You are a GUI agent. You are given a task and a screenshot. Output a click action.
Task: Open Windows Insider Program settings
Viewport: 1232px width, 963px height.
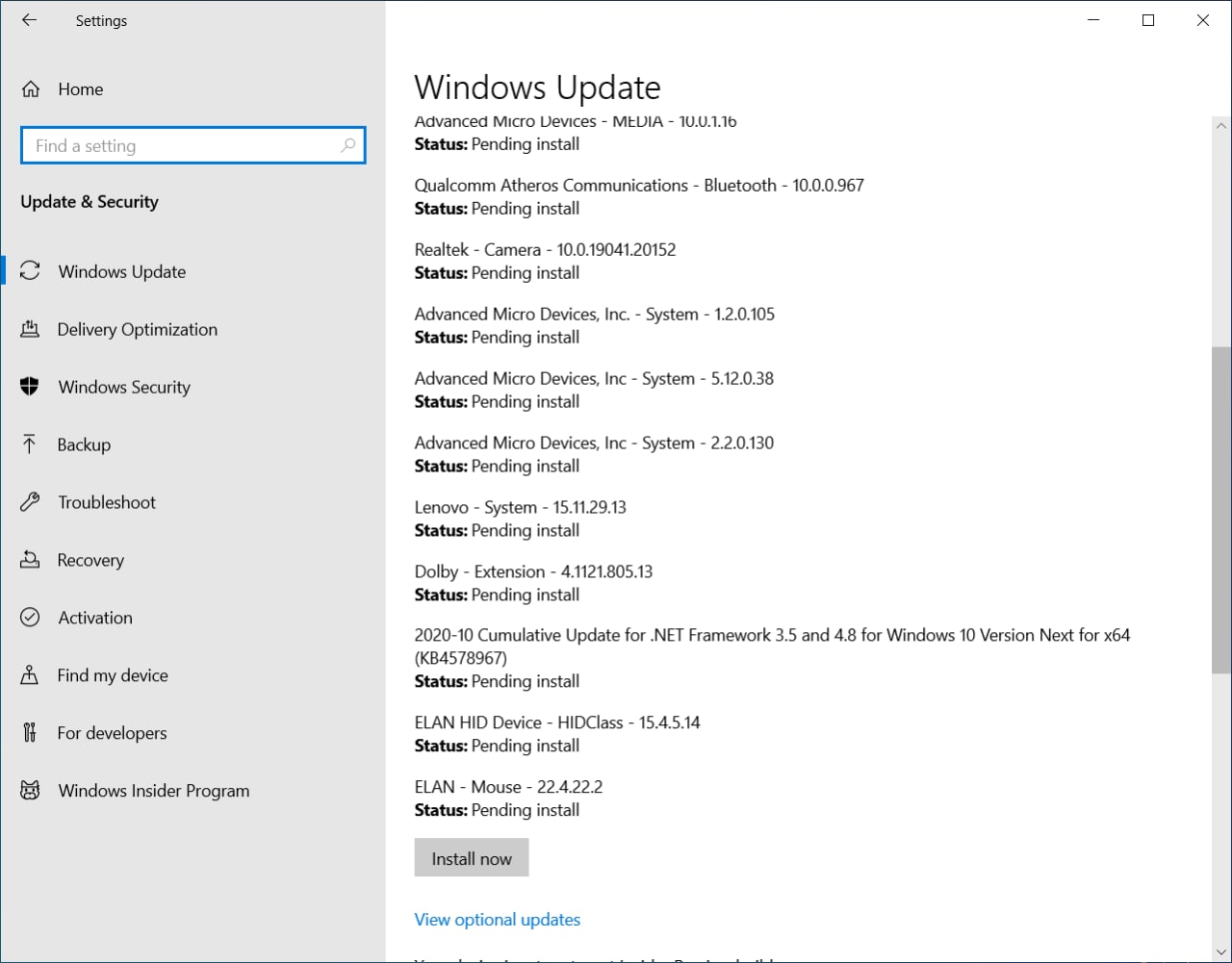pyautogui.click(x=192, y=791)
